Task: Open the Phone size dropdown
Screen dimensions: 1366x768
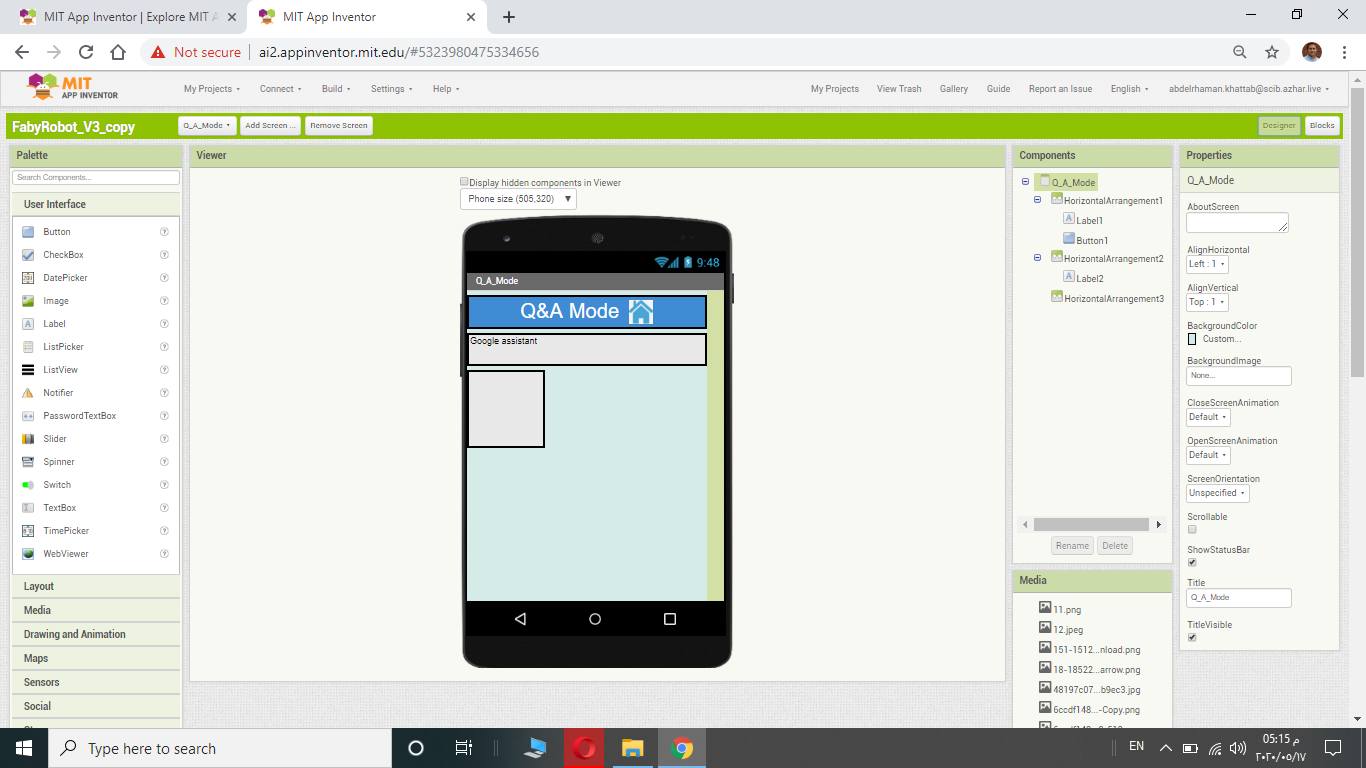Action: click(518, 199)
